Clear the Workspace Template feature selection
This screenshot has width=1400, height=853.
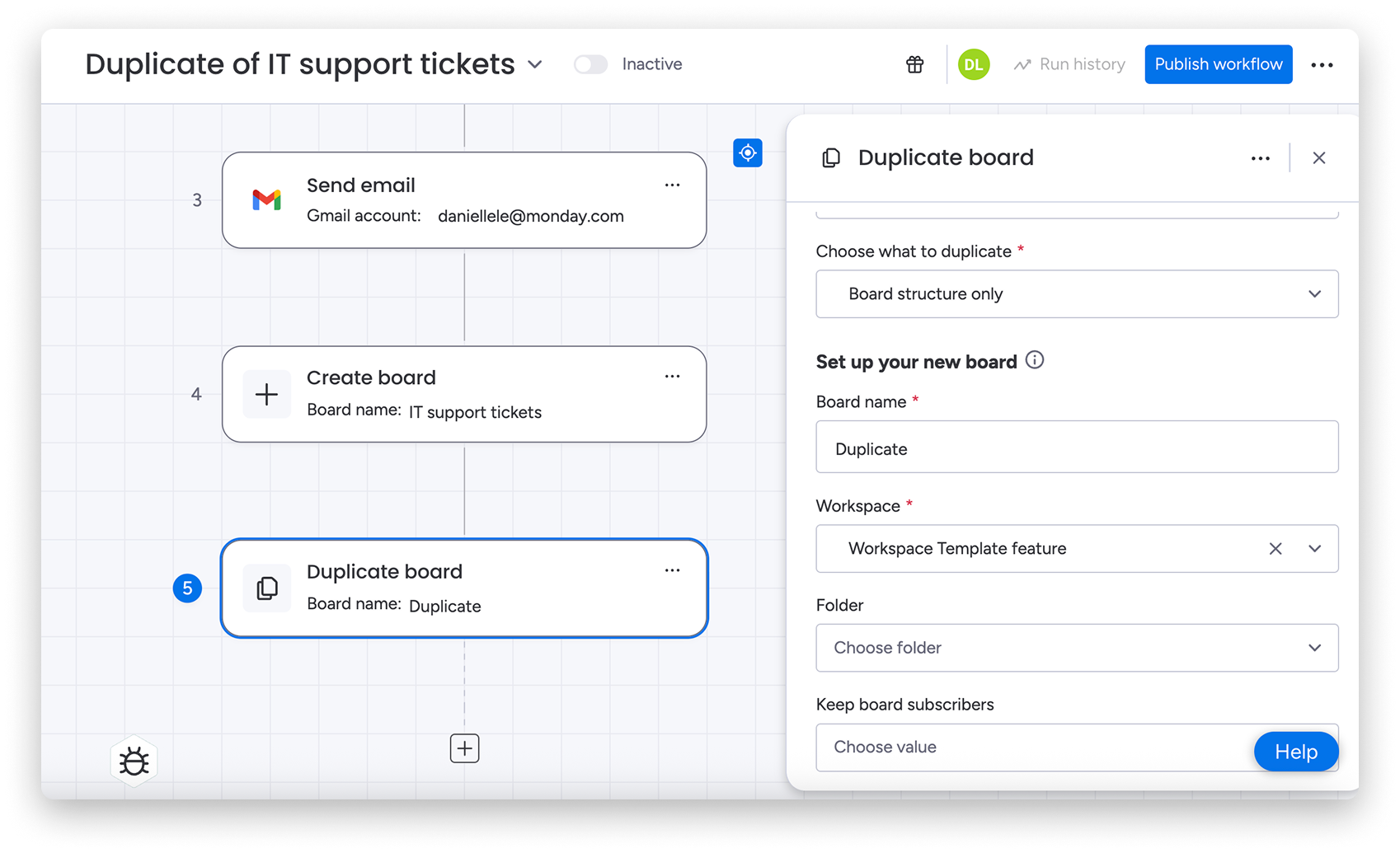coord(1276,549)
